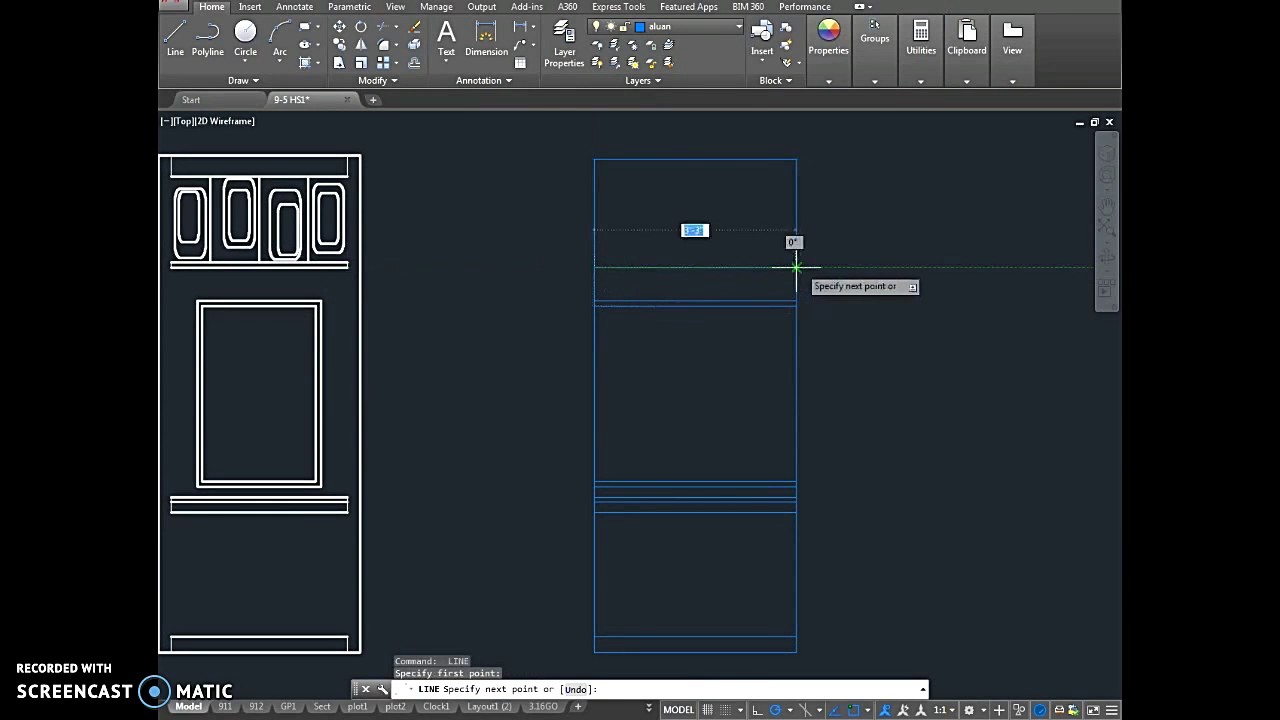Select the Line drawing tool
This screenshot has height=720, width=1280.
tap(175, 38)
